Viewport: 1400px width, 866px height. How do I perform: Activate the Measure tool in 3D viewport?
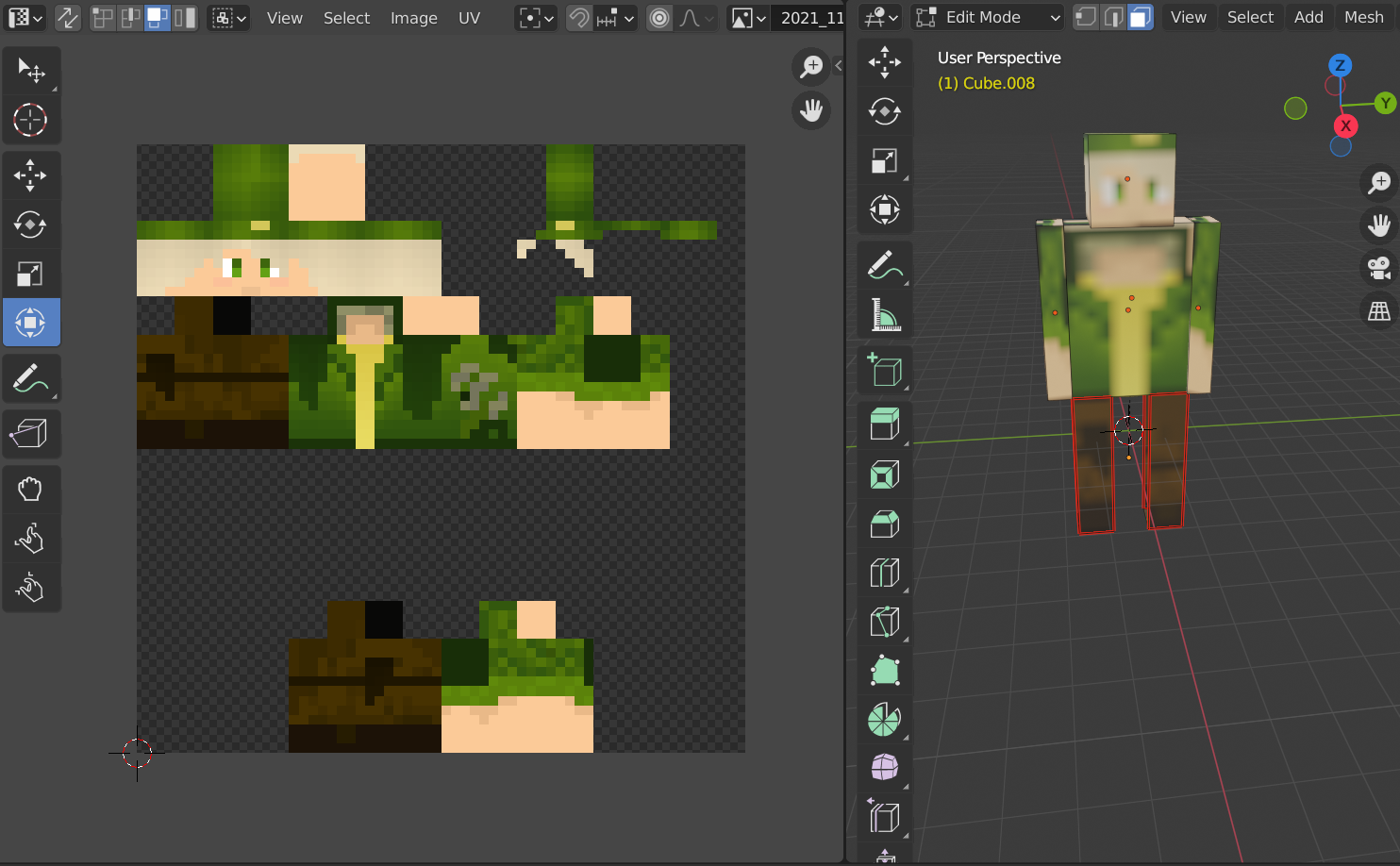pyautogui.click(x=884, y=314)
